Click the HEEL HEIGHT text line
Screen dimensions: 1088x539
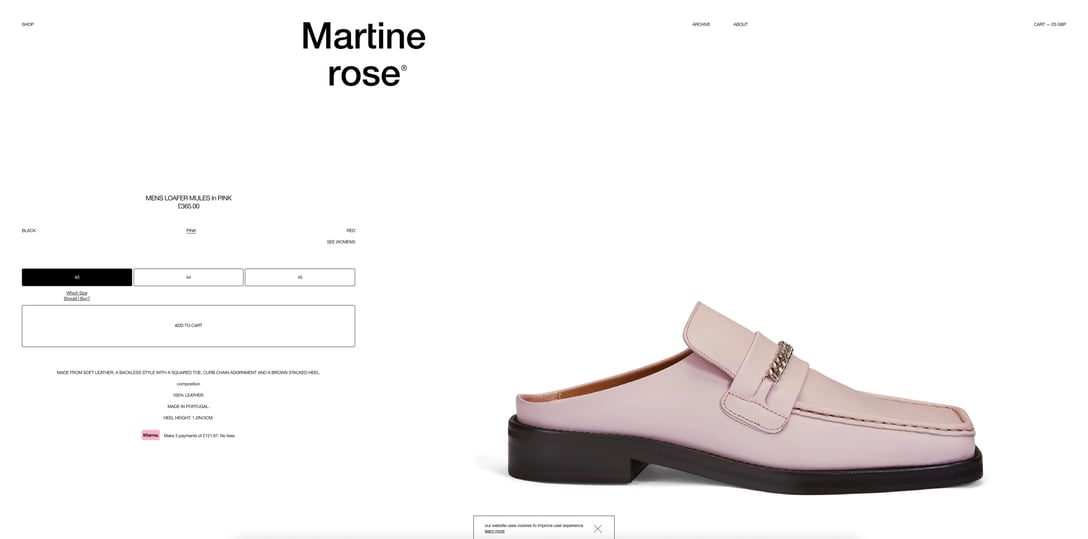[x=188, y=418]
